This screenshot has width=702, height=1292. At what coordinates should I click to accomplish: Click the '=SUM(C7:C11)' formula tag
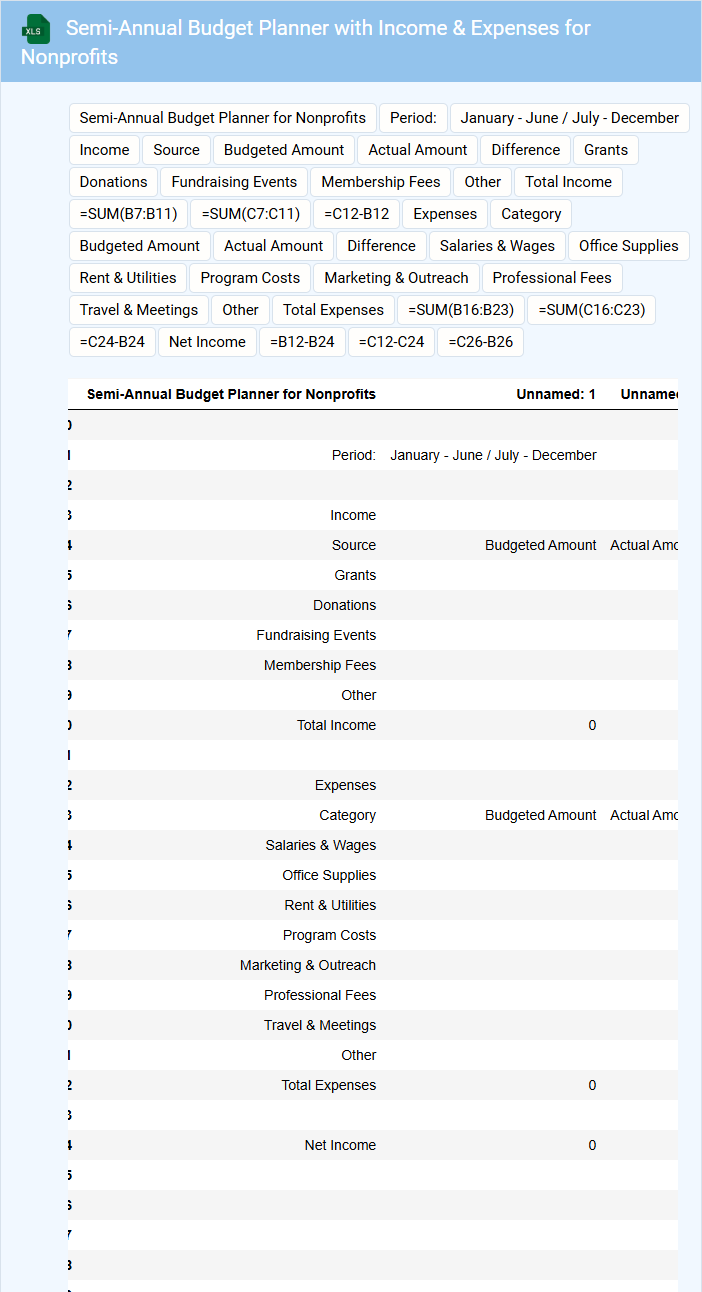(251, 214)
